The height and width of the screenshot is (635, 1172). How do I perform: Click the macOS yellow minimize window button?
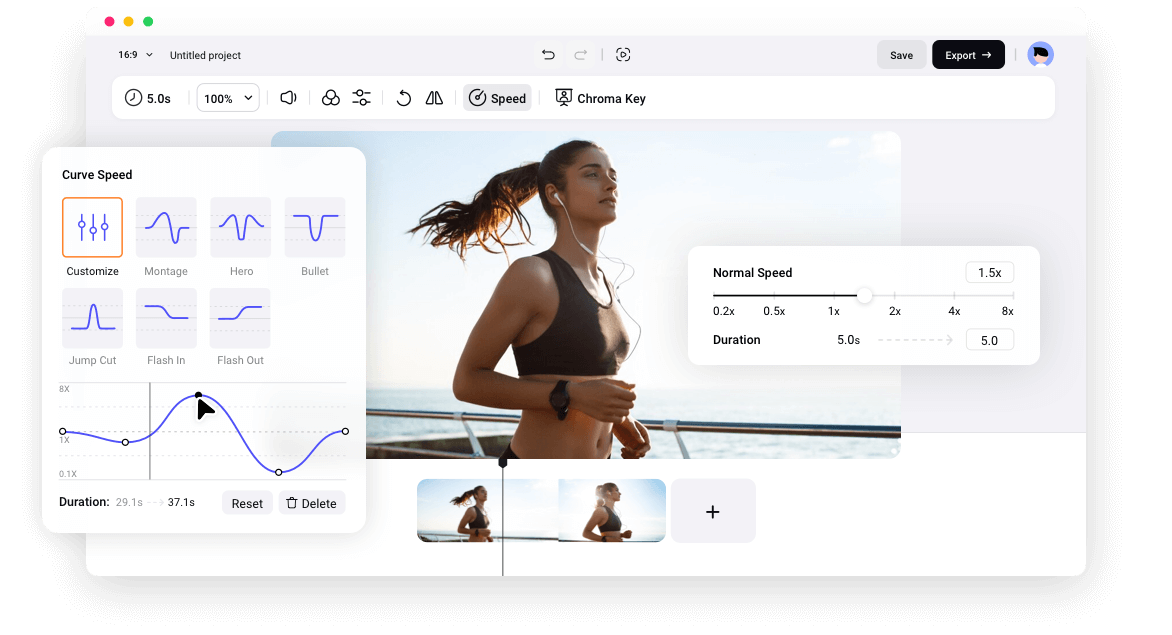(129, 22)
